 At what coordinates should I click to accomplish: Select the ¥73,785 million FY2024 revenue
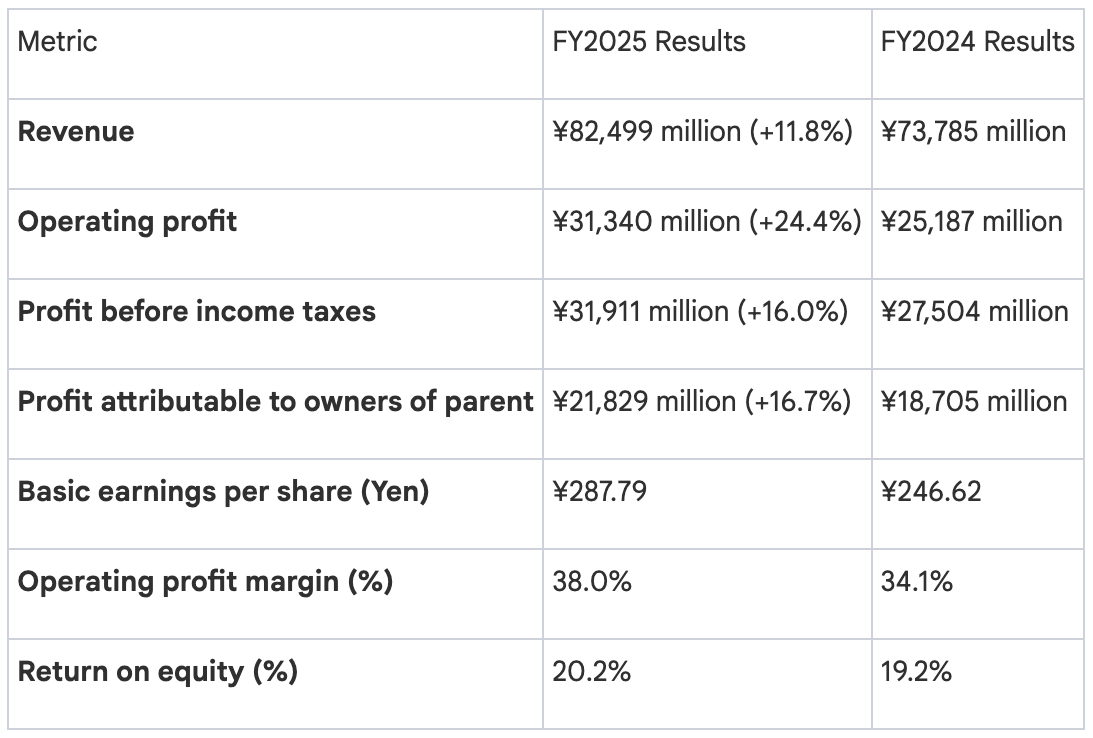[973, 132]
